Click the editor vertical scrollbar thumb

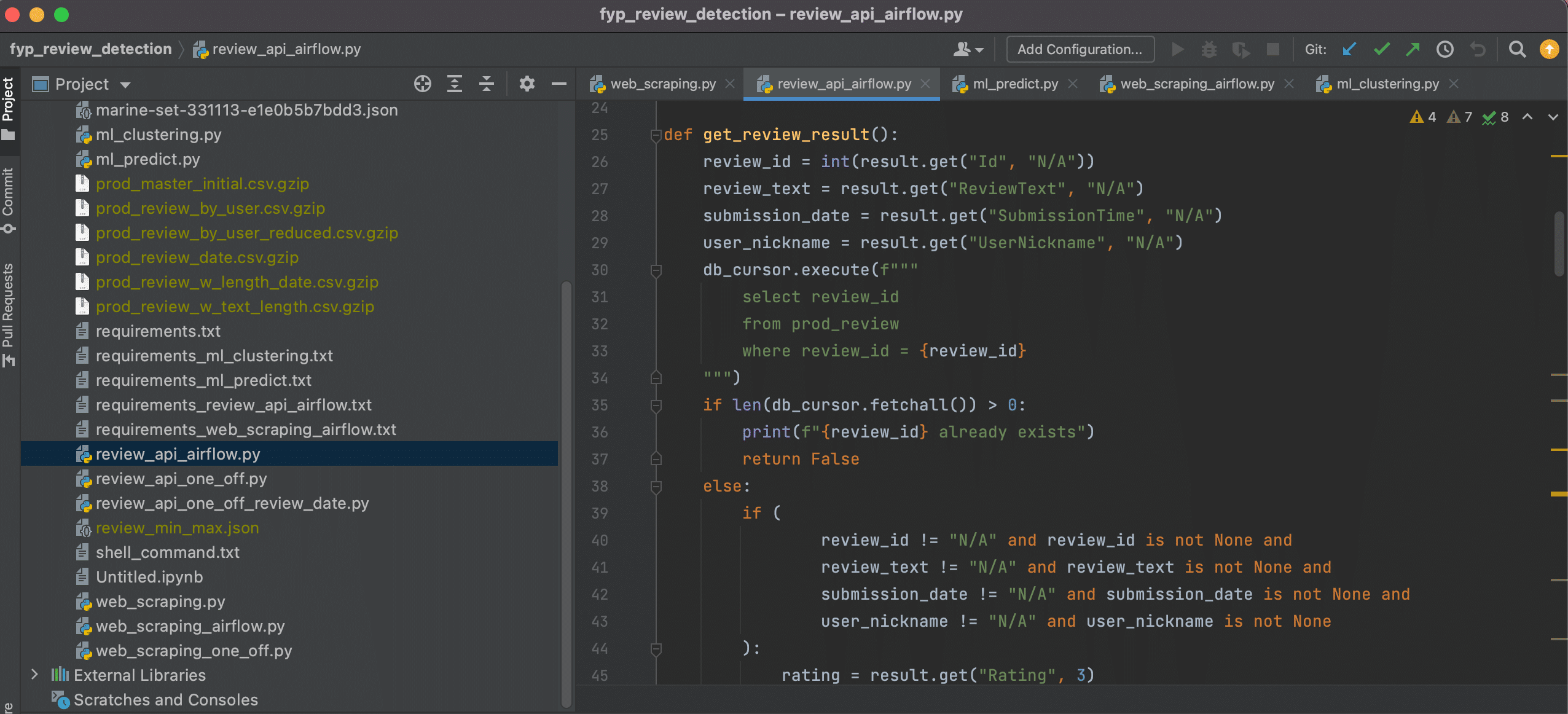(x=1559, y=243)
